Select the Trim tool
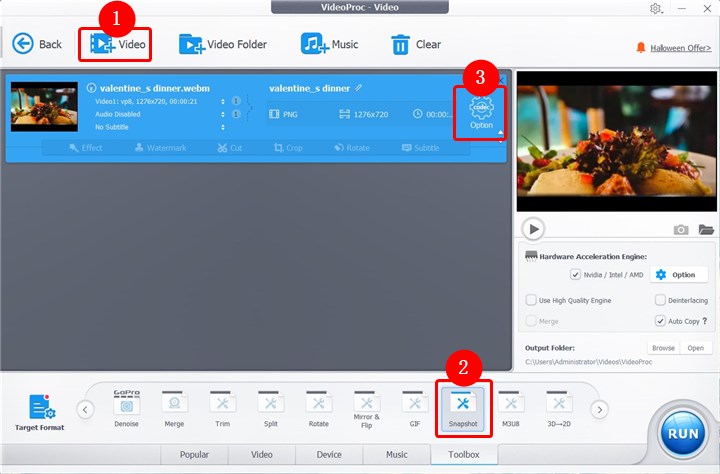 tap(223, 408)
